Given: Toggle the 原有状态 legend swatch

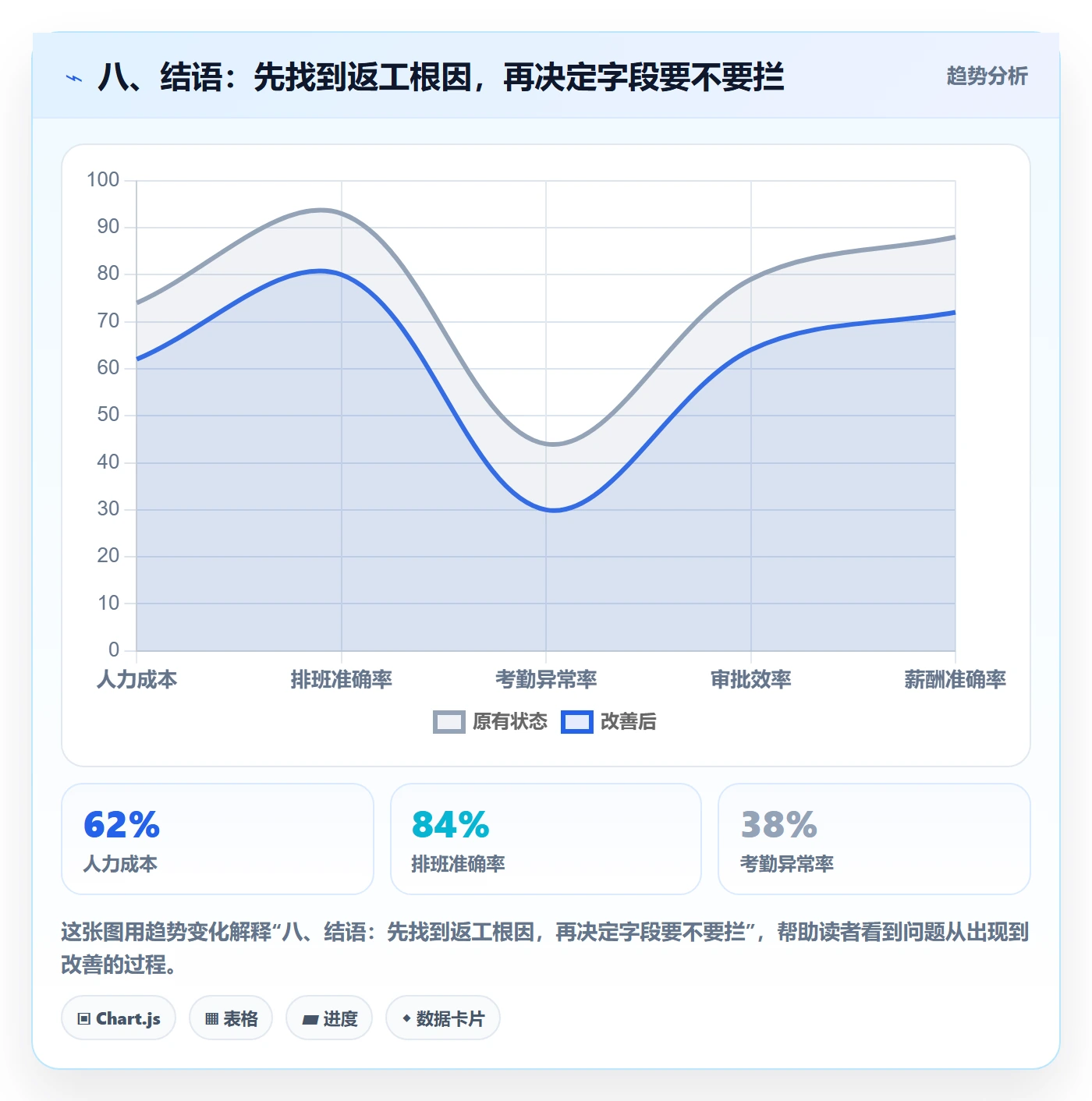Looking at the screenshot, I should tap(449, 722).
